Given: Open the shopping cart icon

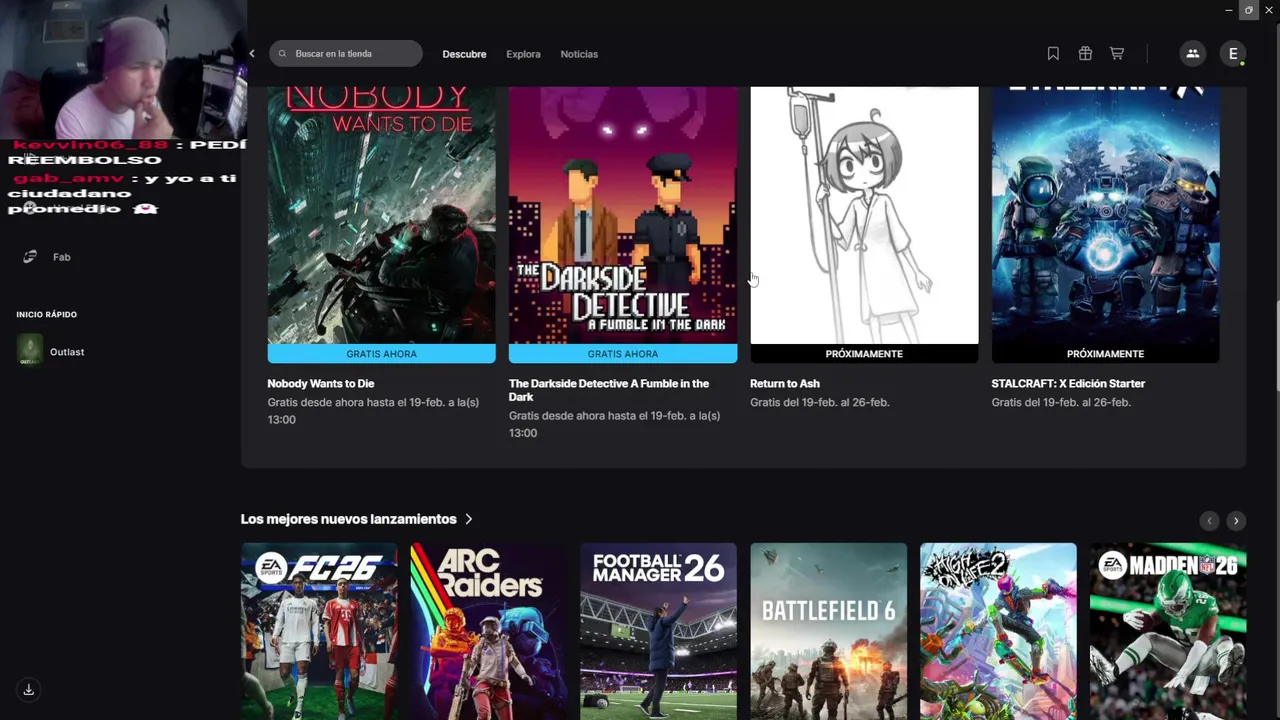Looking at the screenshot, I should pos(1117,54).
